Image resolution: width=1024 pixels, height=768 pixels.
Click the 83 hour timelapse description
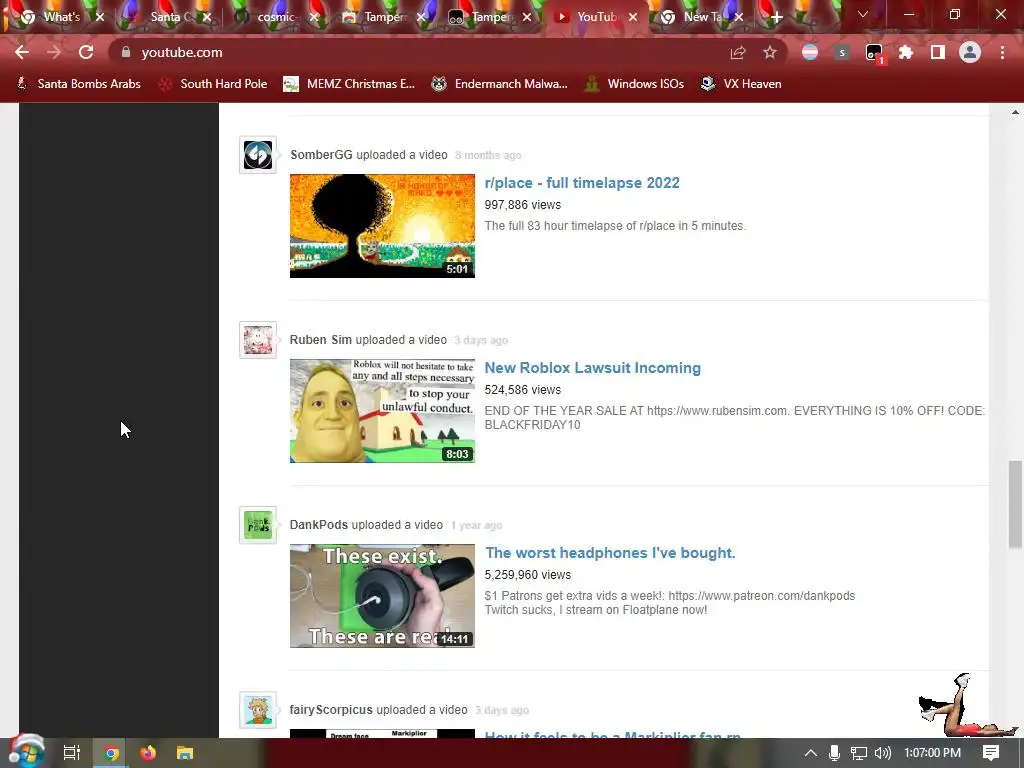615,225
